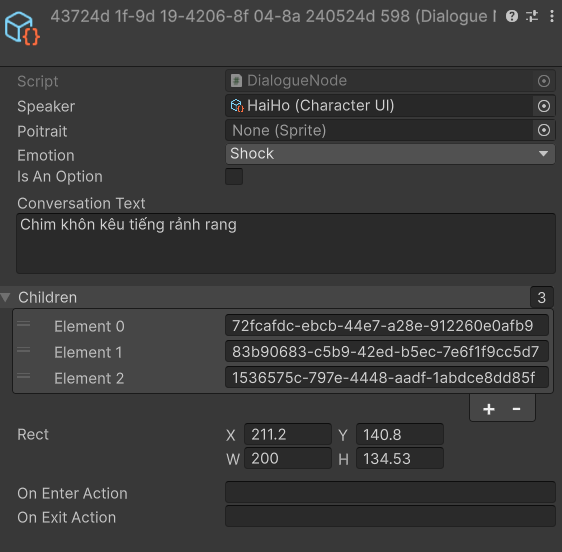Open the Emotion dropdown showing Shock
Viewport: 562px width, 552px height.
click(x=390, y=154)
